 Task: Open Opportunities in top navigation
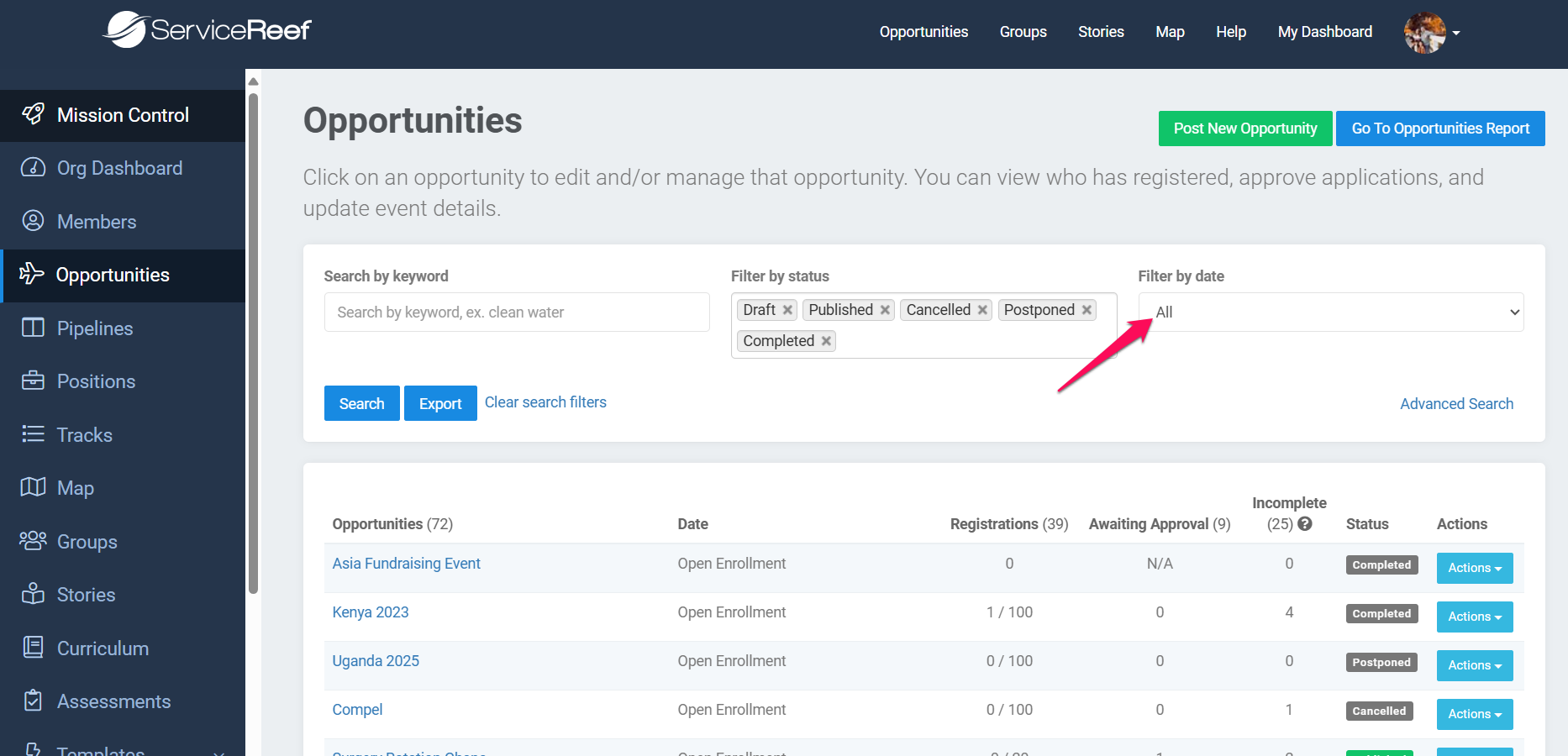pyautogui.click(x=923, y=32)
